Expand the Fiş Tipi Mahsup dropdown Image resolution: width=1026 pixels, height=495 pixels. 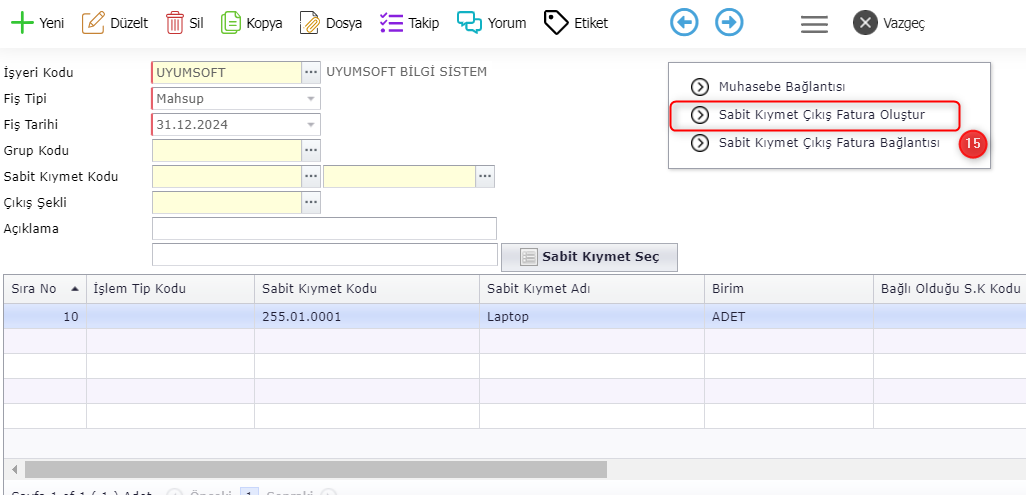(311, 99)
